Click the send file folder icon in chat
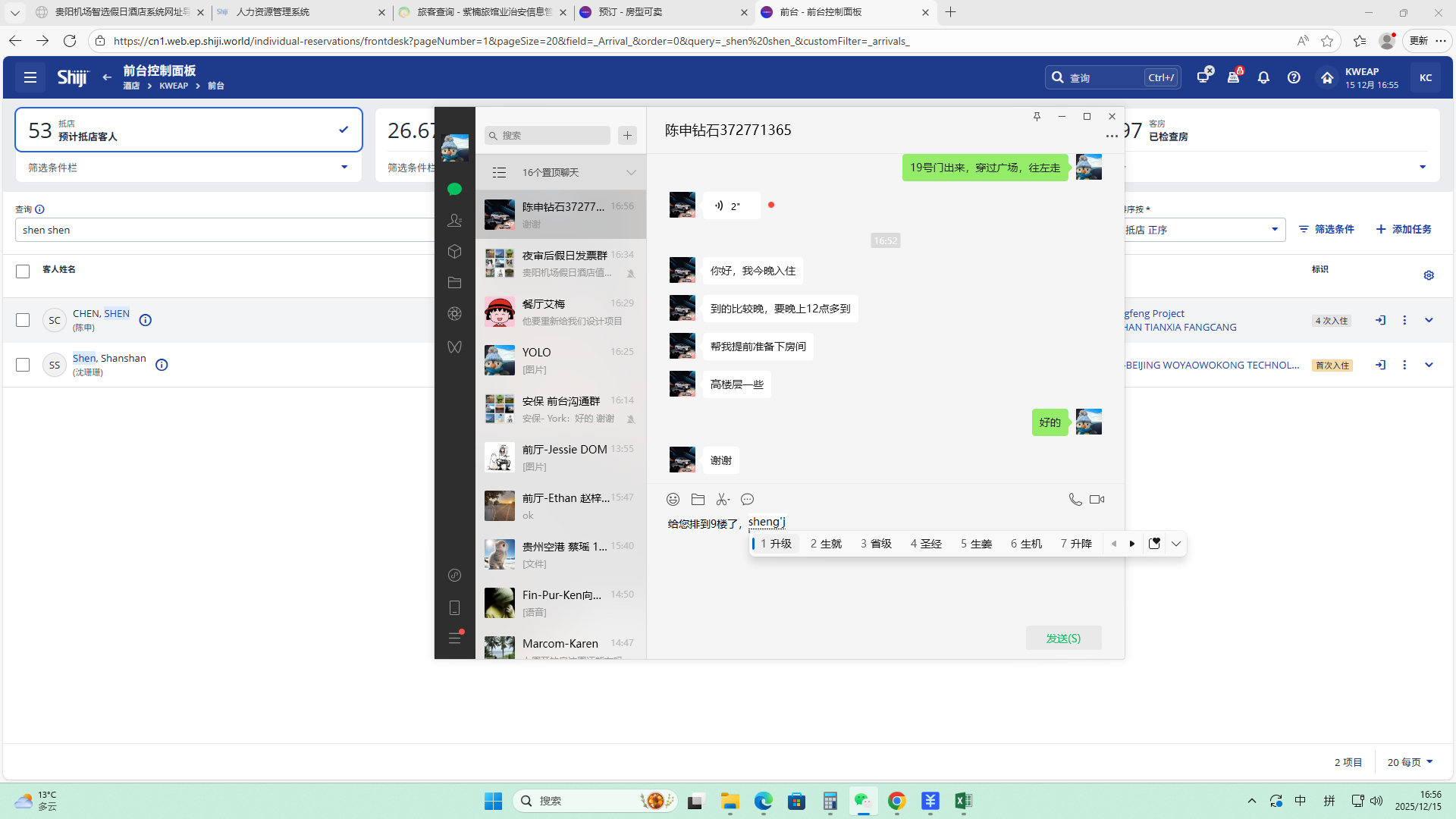Screen dimensions: 1456x819 point(698,499)
